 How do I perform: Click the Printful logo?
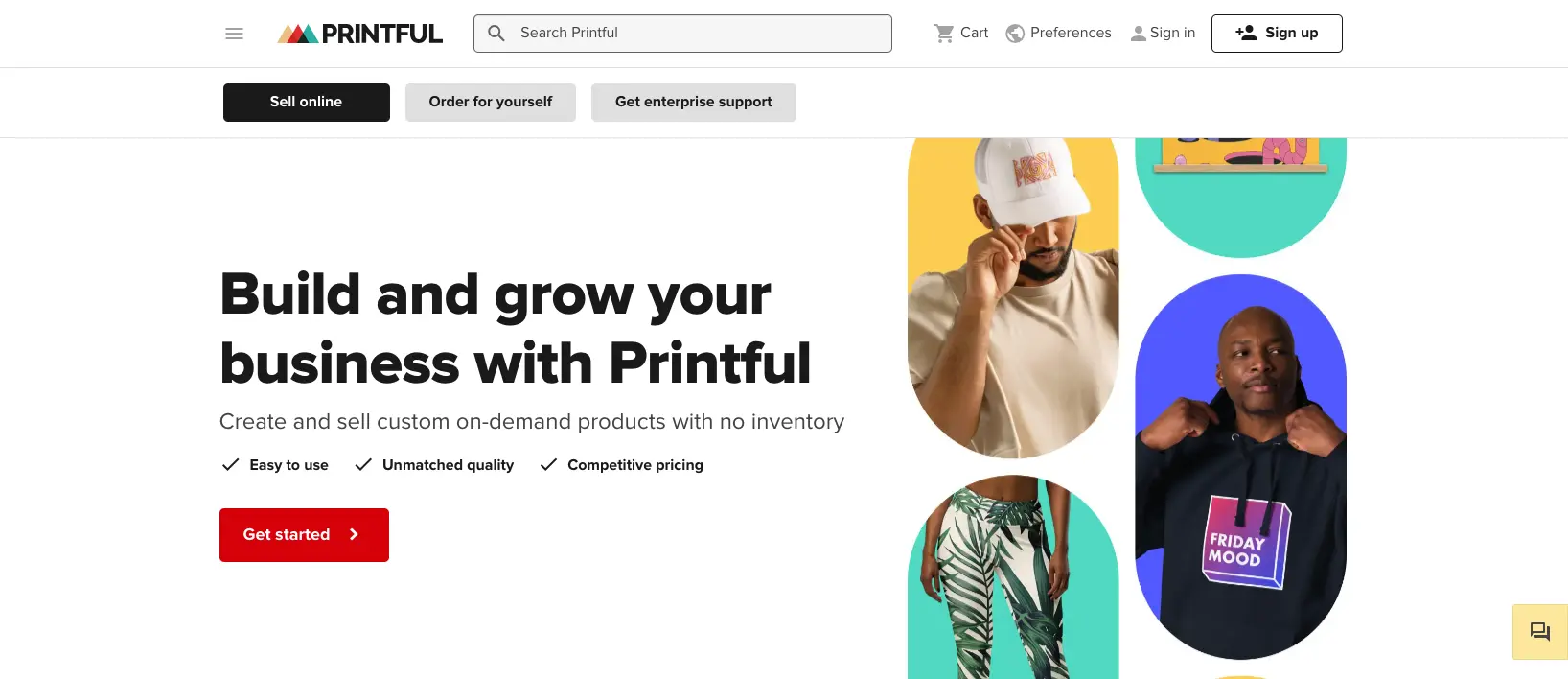359,33
